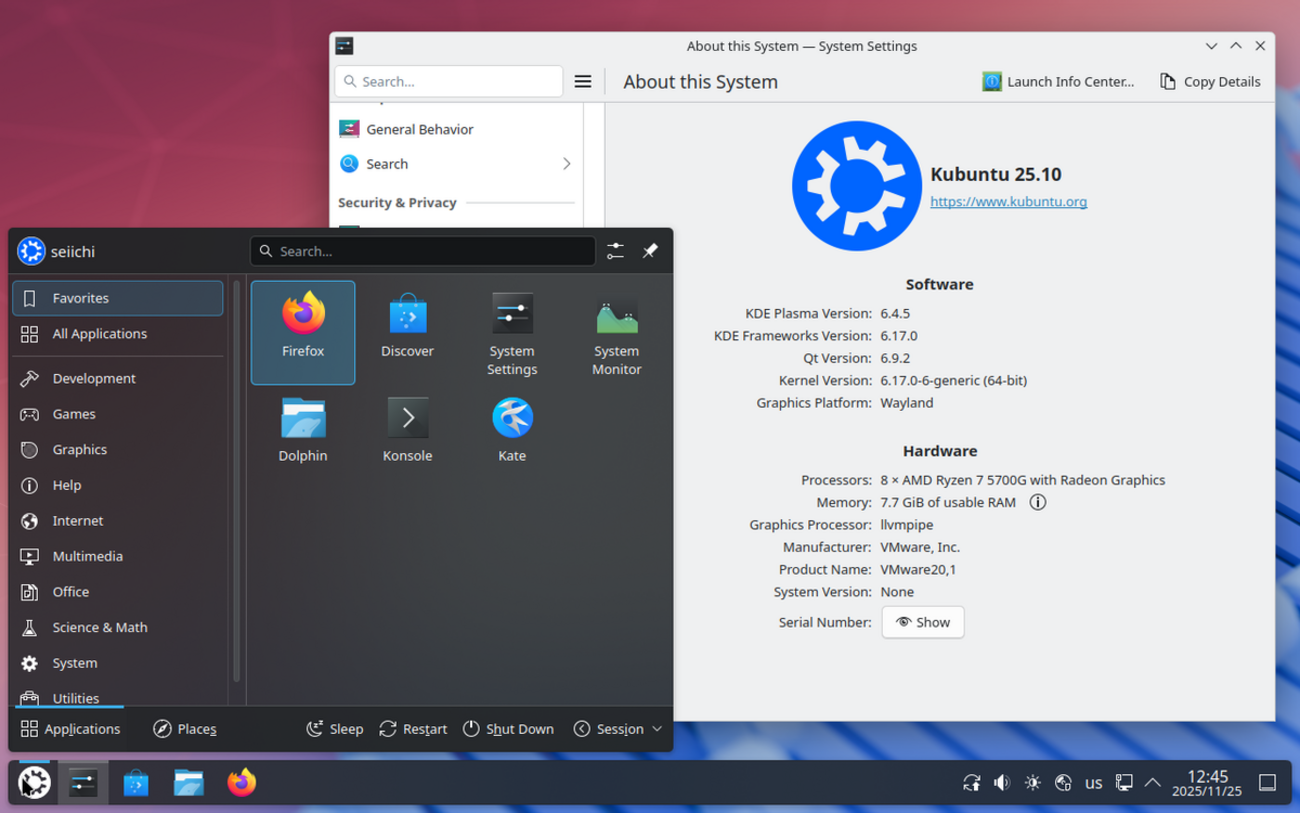Switch to the Applications tab

point(70,729)
